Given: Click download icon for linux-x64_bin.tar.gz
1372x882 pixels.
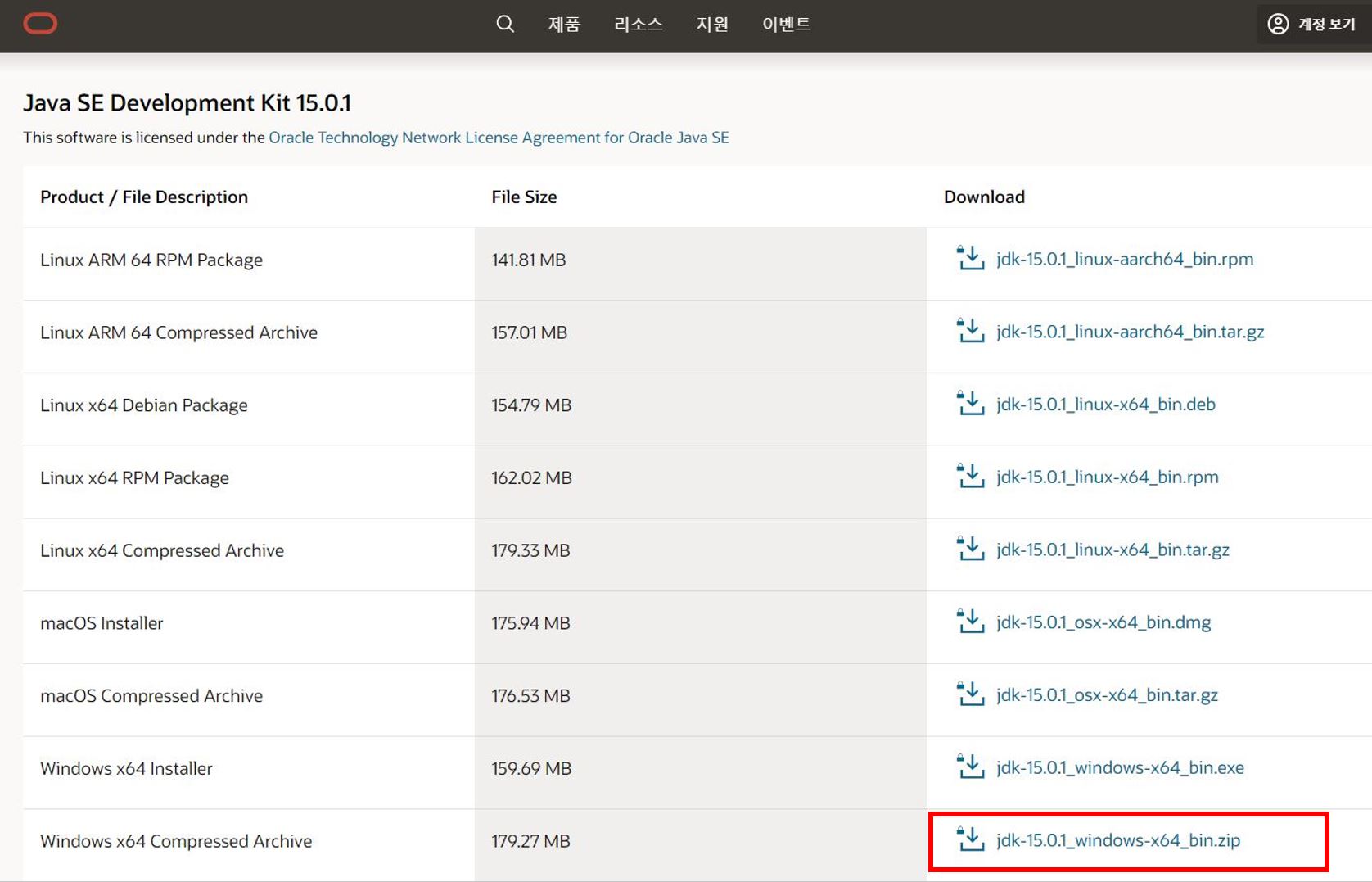Looking at the screenshot, I should point(970,549).
